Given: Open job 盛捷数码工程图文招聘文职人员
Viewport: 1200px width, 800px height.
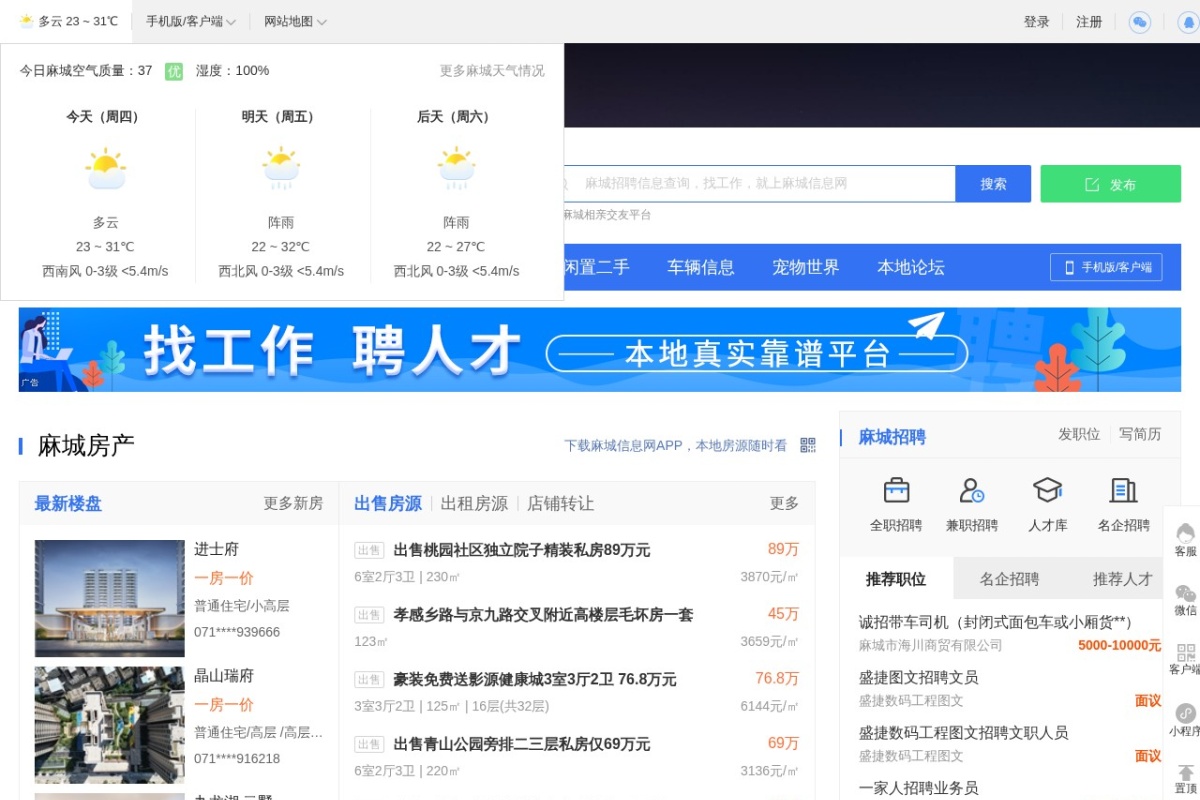Looking at the screenshot, I should 963,732.
